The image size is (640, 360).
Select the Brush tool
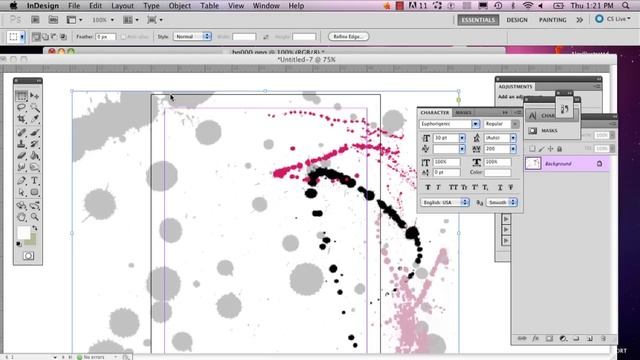pyautogui.click(x=35, y=132)
